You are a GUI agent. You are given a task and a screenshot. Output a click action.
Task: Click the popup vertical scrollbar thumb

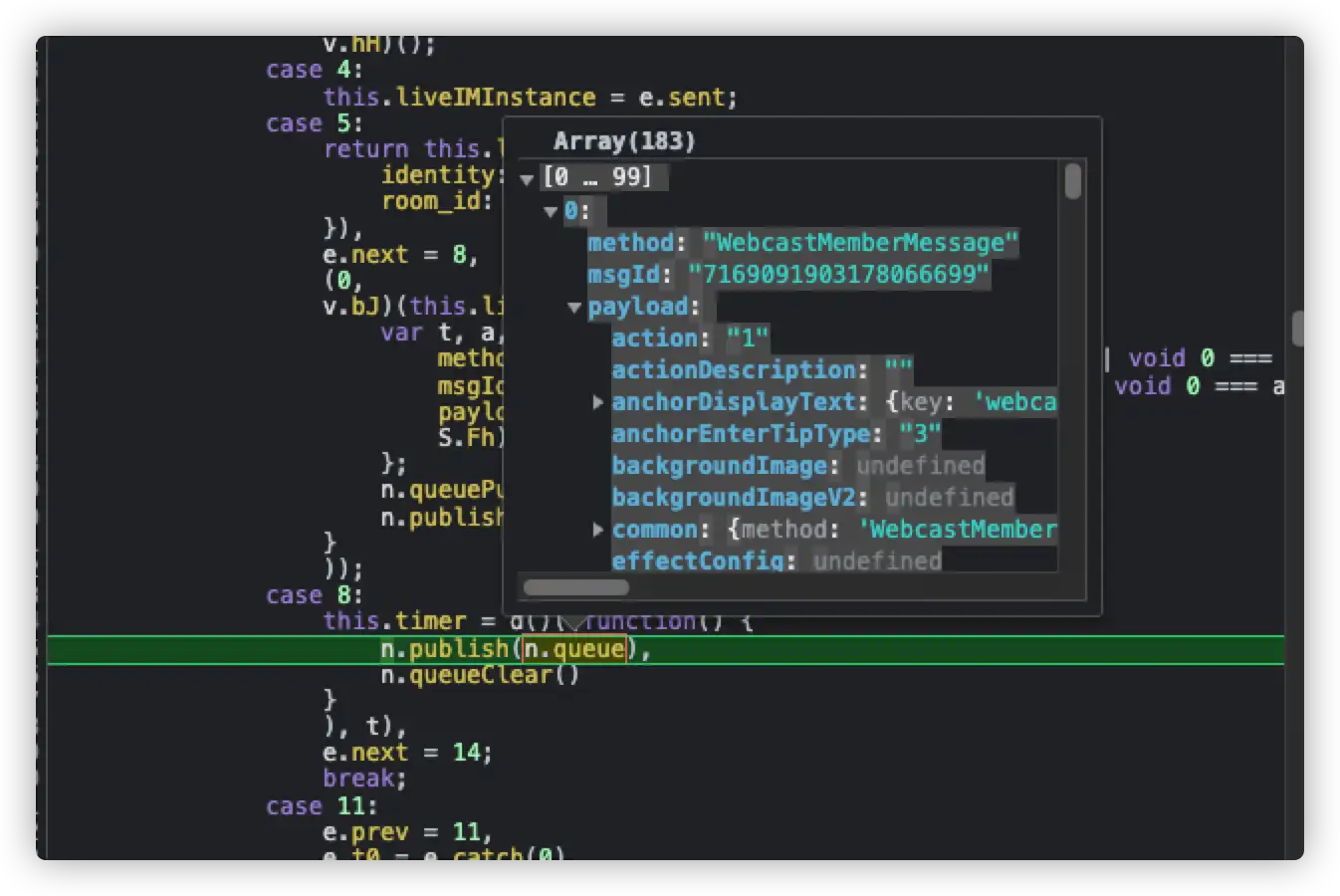(x=1072, y=181)
